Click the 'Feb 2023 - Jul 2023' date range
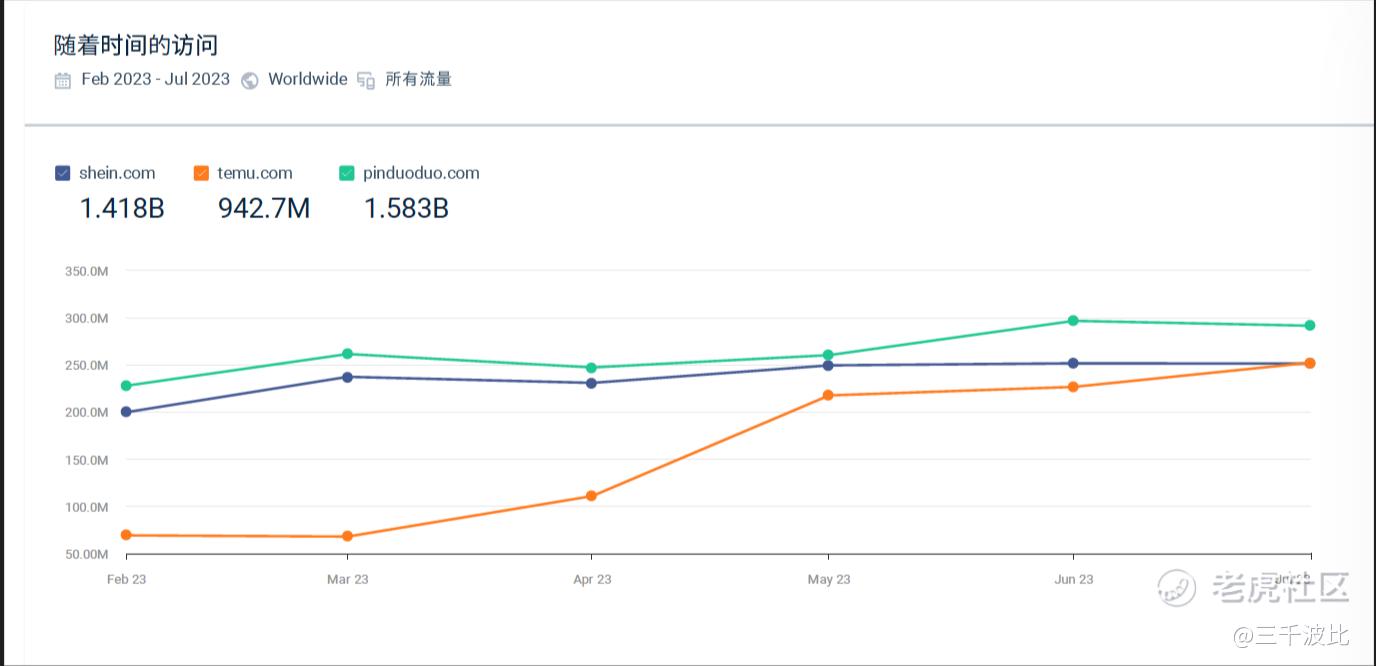This screenshot has width=1376, height=666. coord(155,79)
